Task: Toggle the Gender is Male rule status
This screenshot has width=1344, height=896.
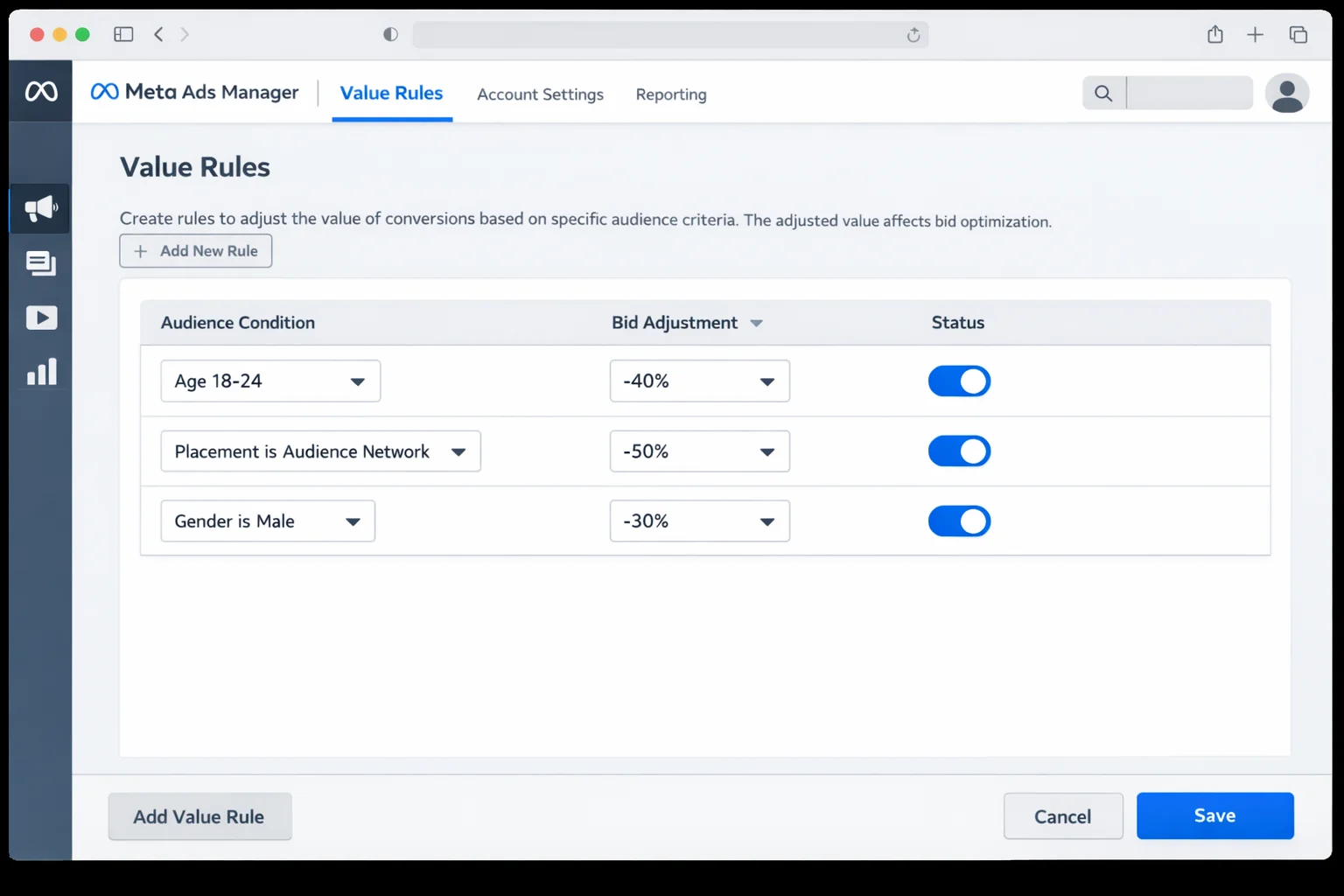Action: [959, 521]
